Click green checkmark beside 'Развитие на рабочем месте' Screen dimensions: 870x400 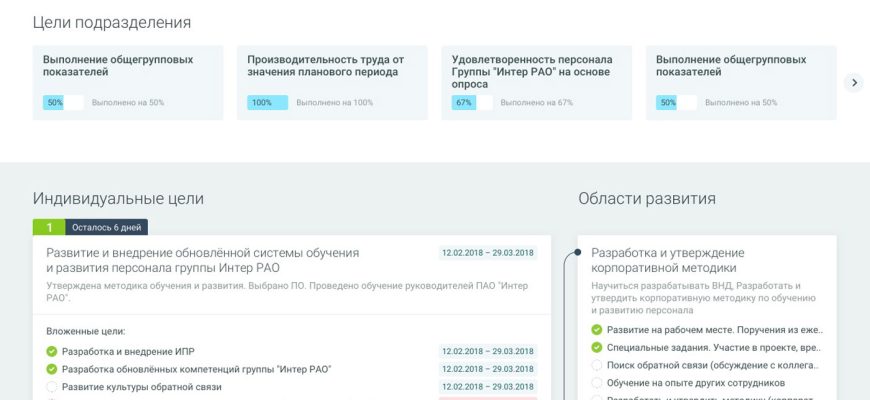597,329
